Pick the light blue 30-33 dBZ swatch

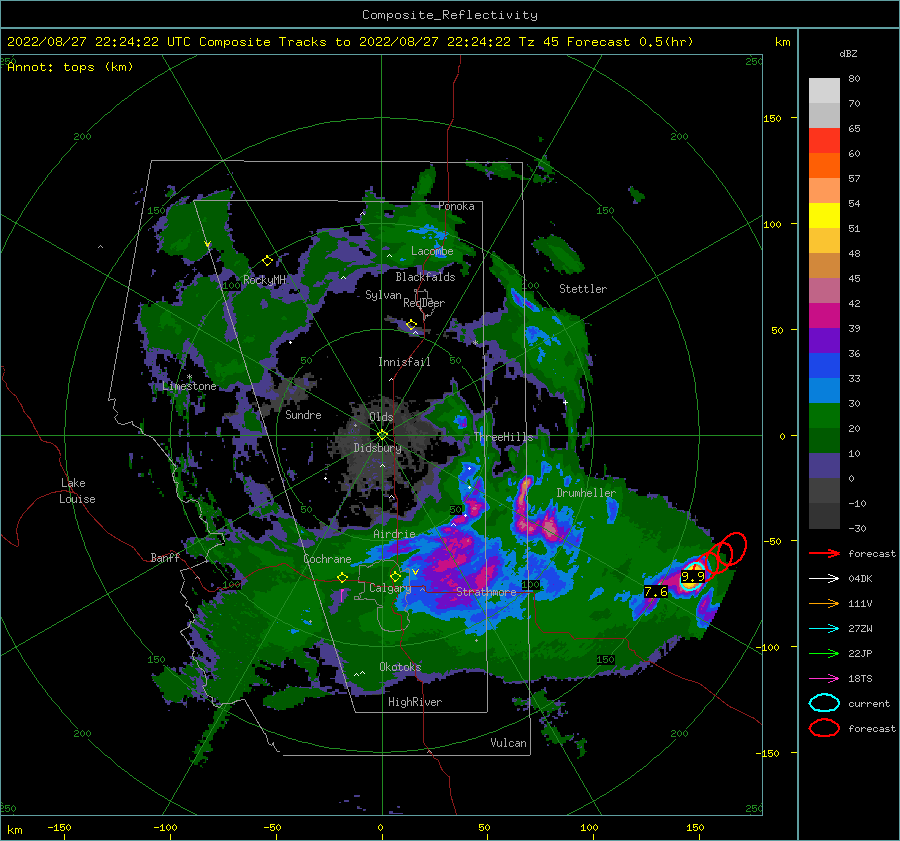(824, 391)
